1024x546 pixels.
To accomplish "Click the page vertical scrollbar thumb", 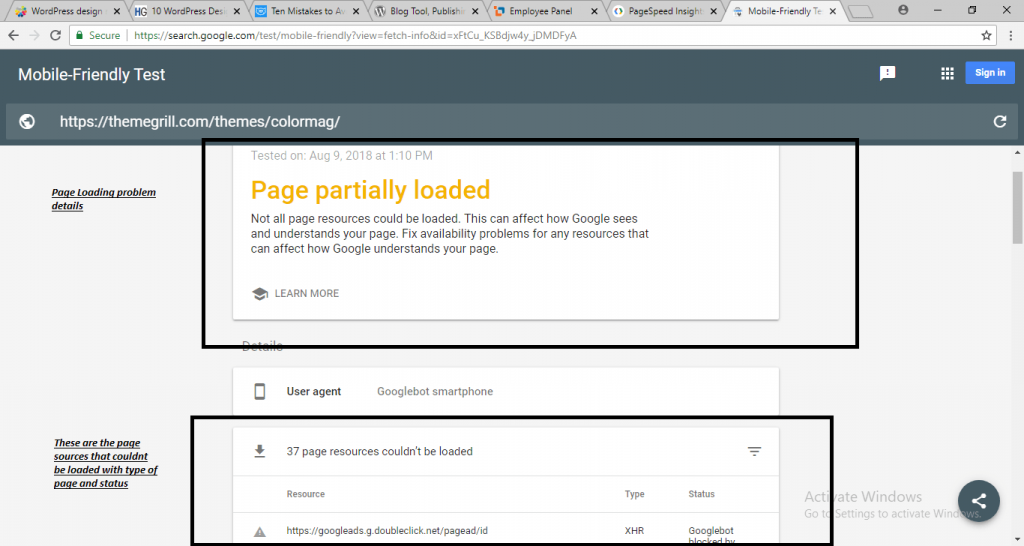I will [x=1017, y=208].
